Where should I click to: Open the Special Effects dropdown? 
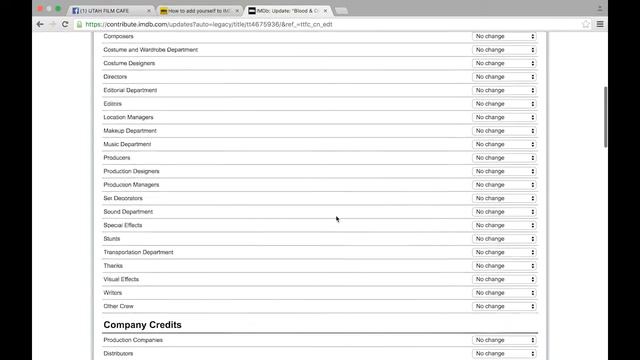click(x=504, y=225)
